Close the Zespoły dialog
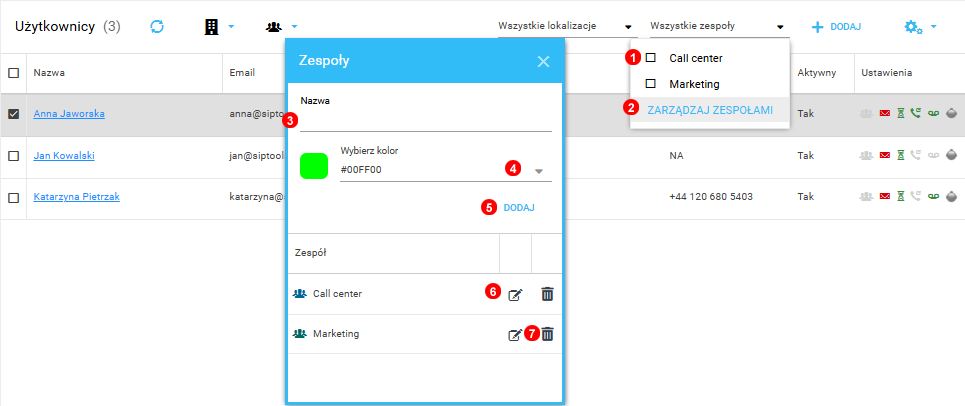965x406 pixels. pos(543,61)
